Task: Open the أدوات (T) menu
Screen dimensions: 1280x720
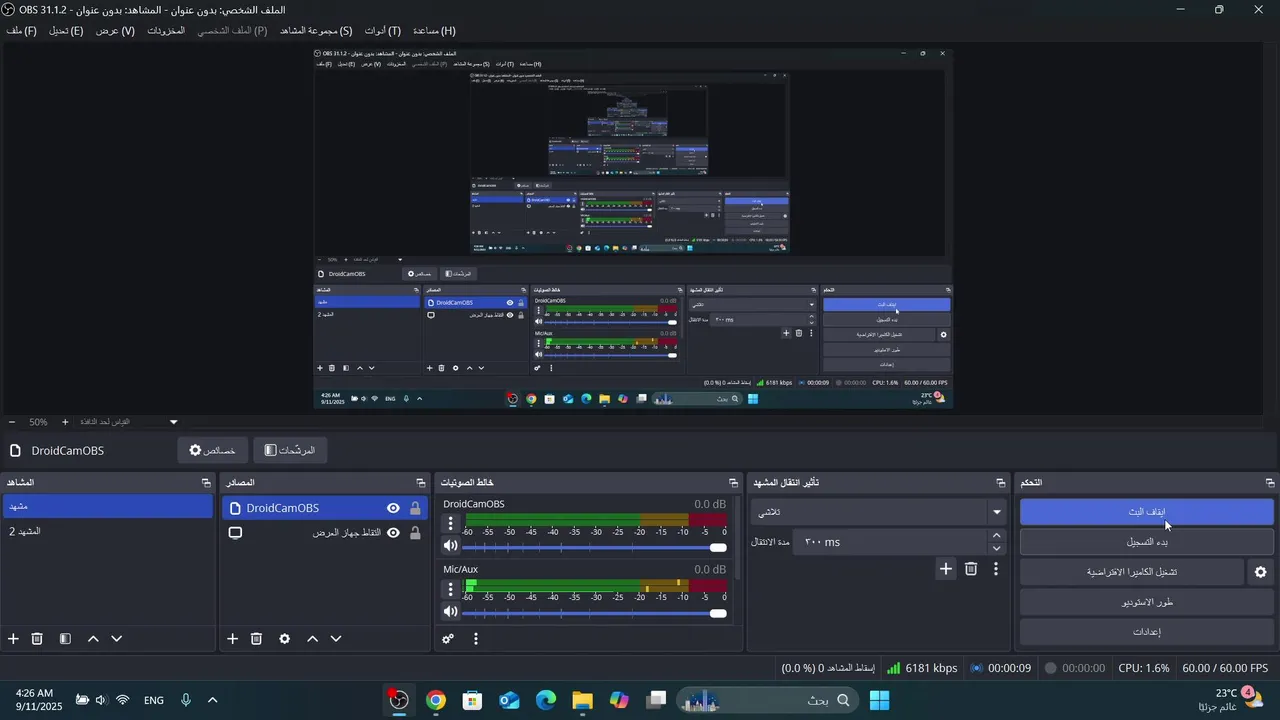Action: [x=382, y=31]
